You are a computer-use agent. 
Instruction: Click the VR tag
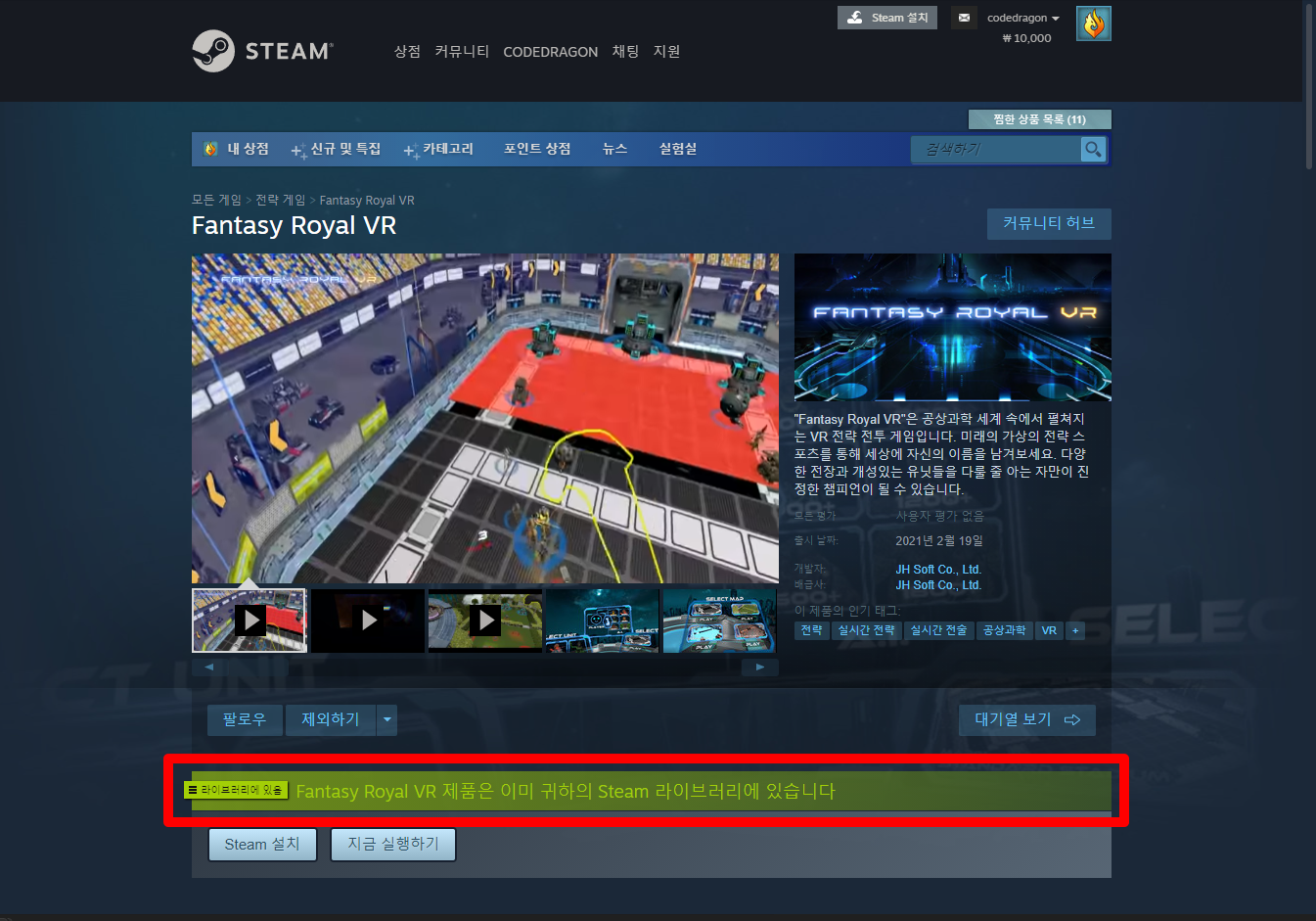[1049, 630]
